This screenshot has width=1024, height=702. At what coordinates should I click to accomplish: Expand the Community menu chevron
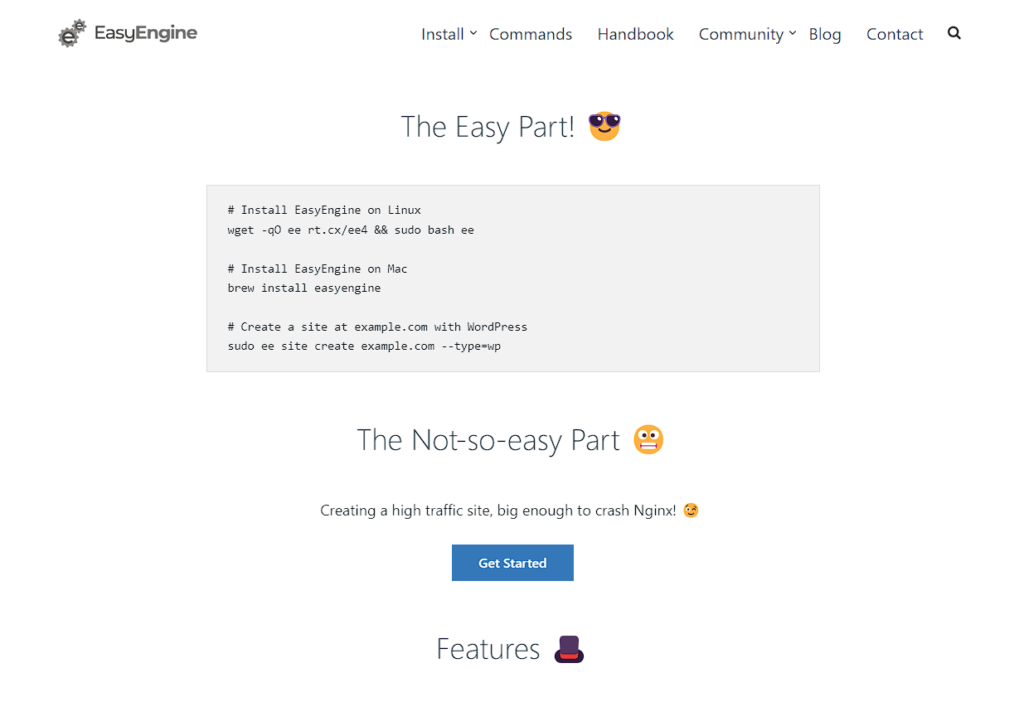(792, 33)
